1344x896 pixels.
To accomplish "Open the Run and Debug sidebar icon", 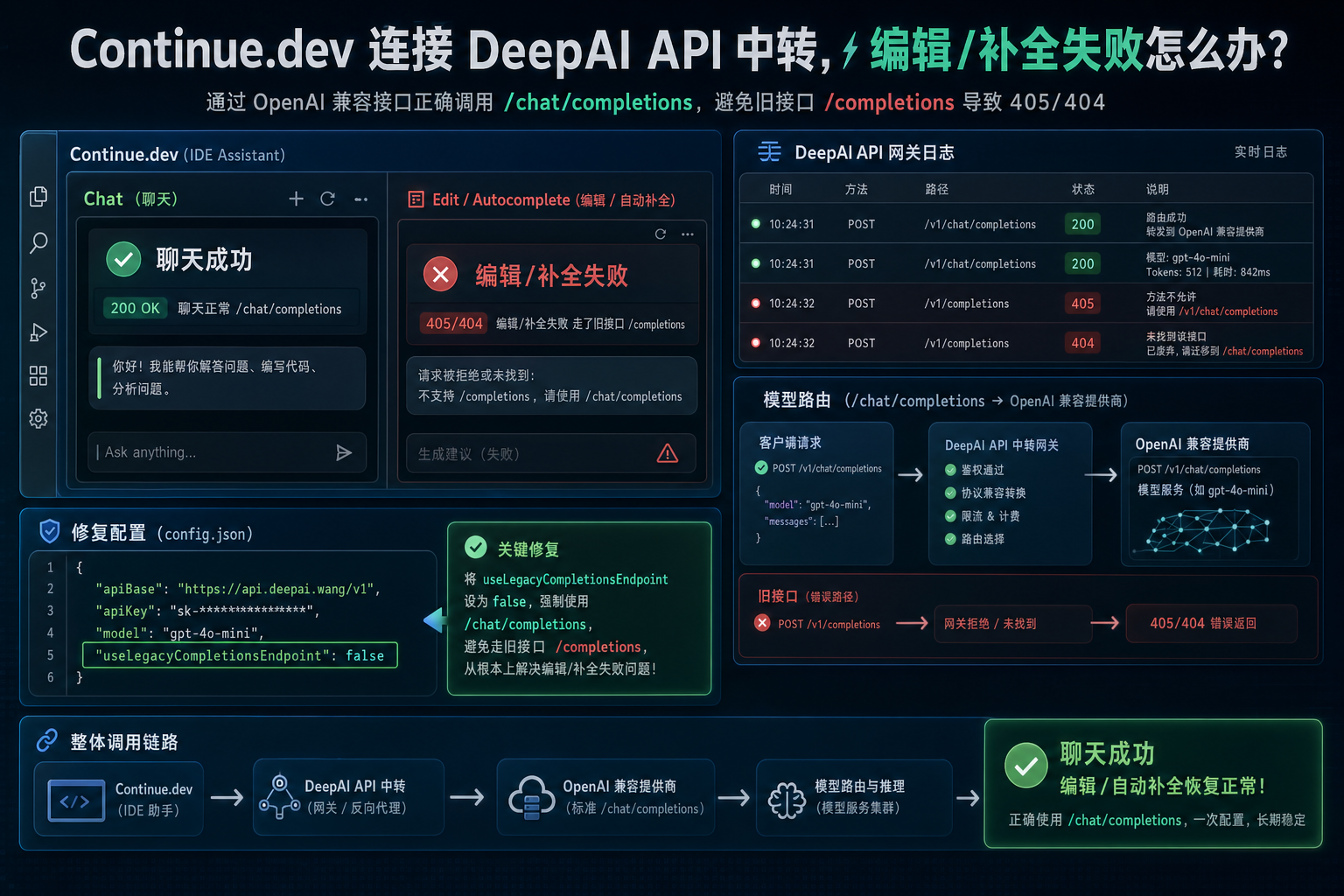I will pos(38,332).
